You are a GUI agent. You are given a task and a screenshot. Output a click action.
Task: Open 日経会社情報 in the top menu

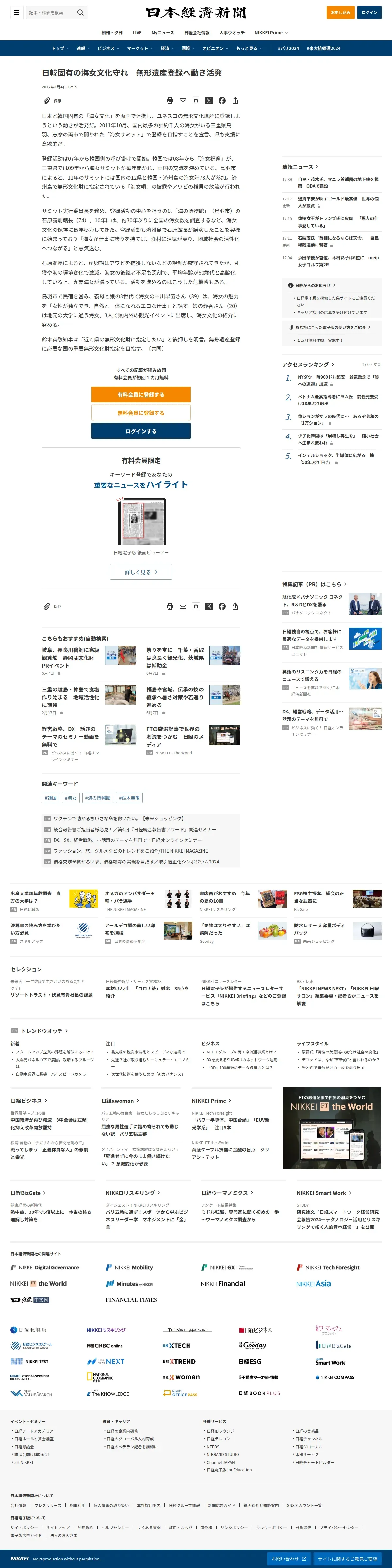point(197,33)
